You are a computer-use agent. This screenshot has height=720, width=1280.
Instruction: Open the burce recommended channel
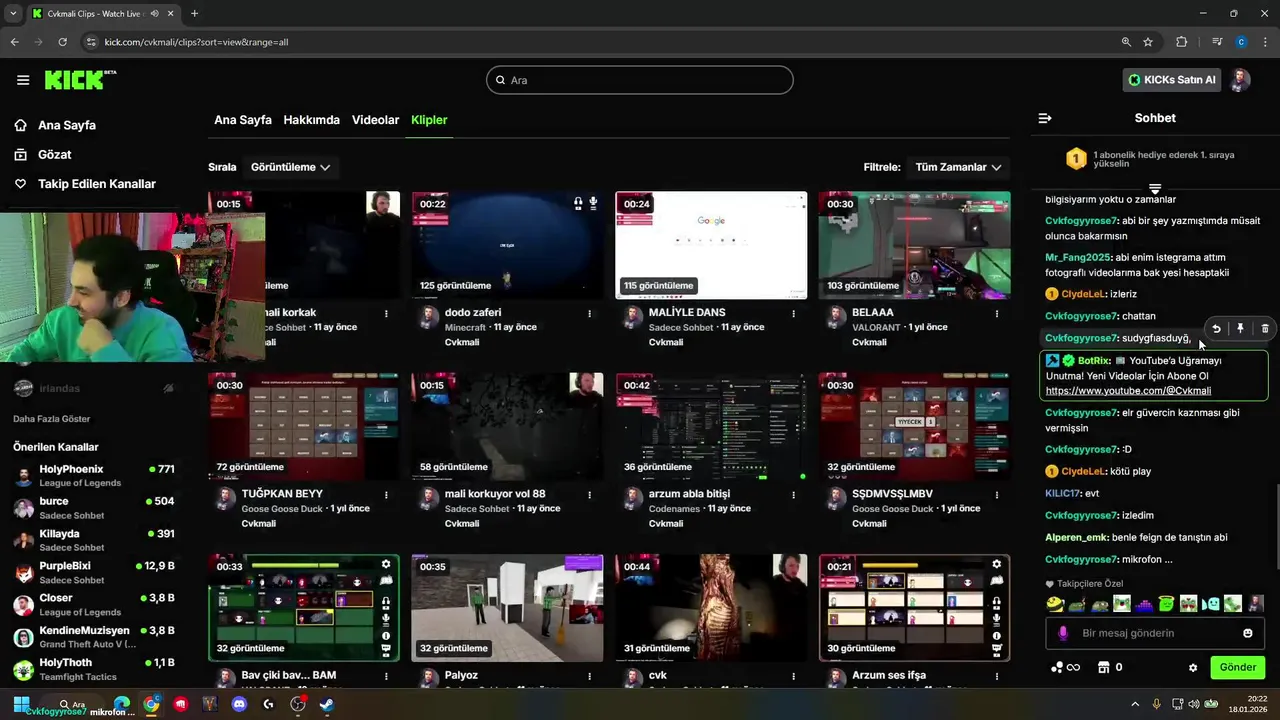[x=95, y=507]
